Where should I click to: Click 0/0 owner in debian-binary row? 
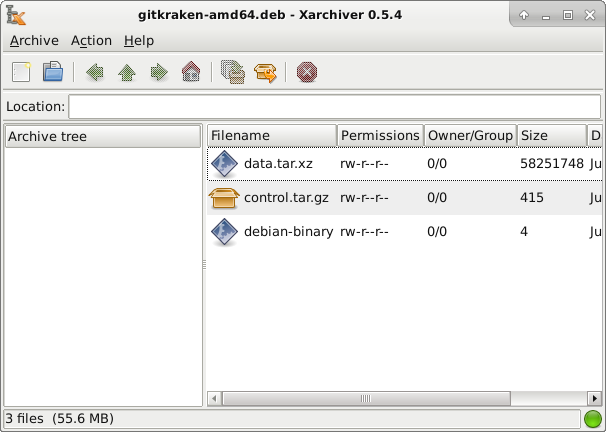pos(437,232)
